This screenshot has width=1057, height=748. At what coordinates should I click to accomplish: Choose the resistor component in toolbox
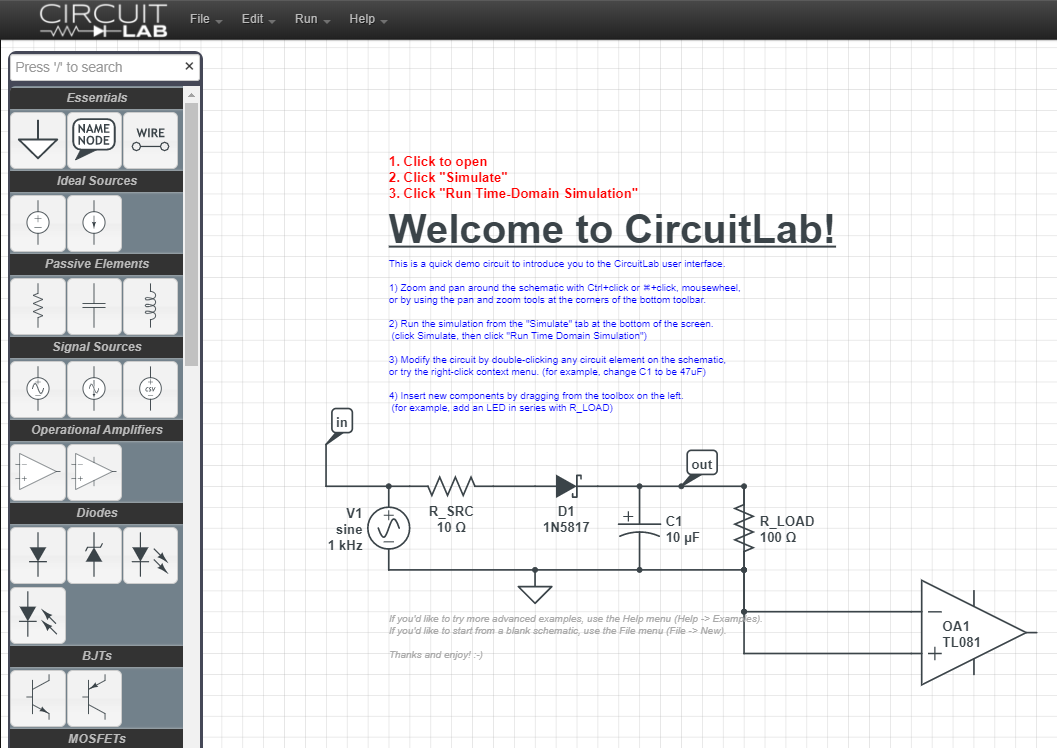click(x=38, y=306)
